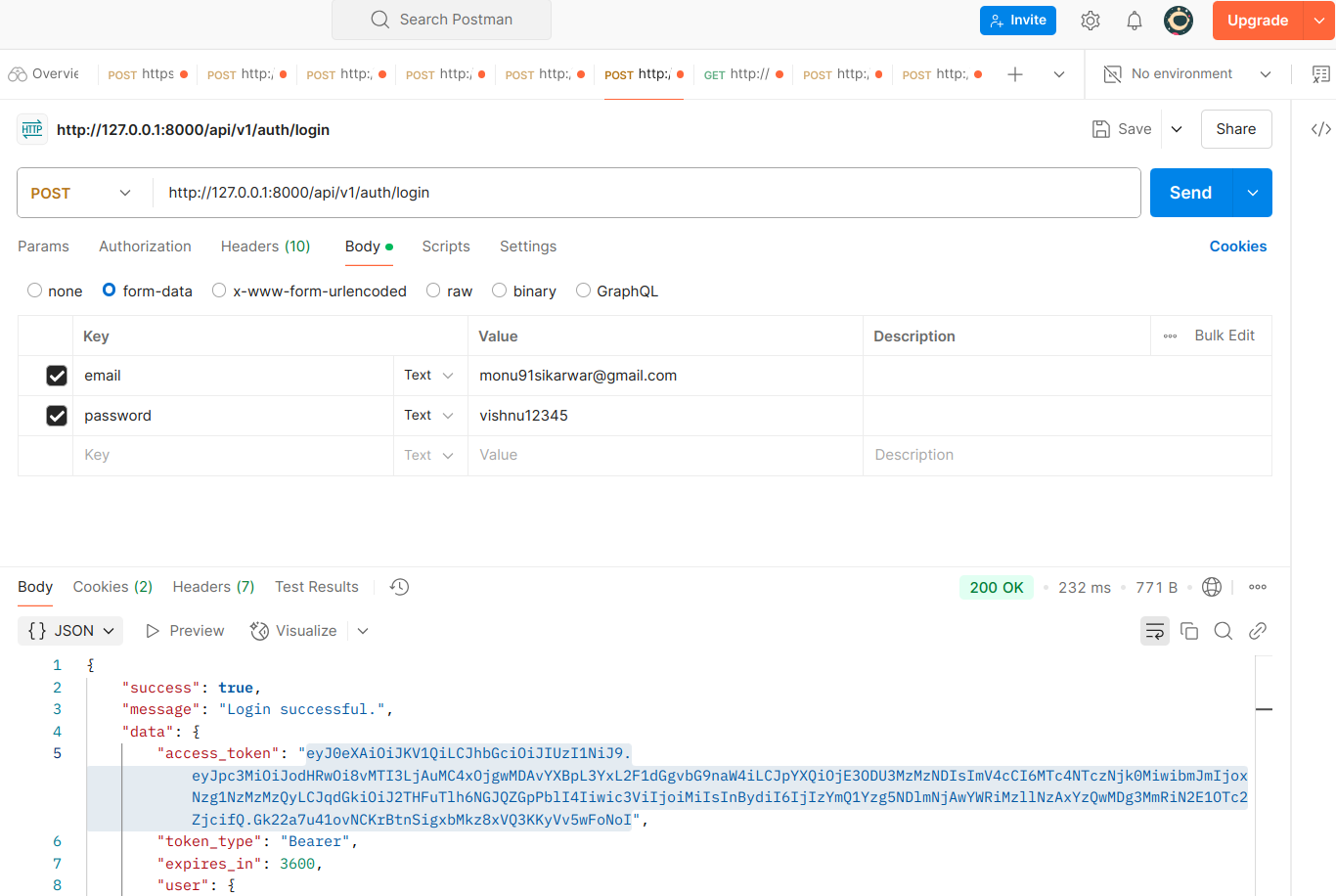This screenshot has width=1336, height=896.
Task: View response Headers (7) tab
Action: pyautogui.click(x=213, y=587)
